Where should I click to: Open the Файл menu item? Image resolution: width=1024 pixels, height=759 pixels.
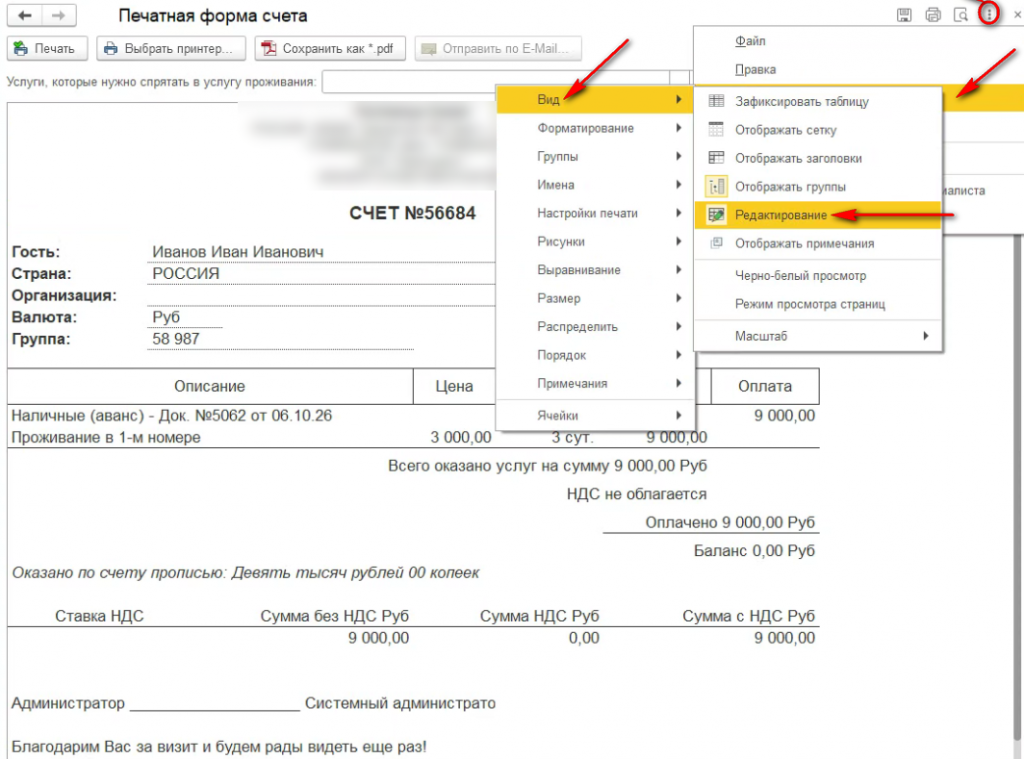[750, 41]
